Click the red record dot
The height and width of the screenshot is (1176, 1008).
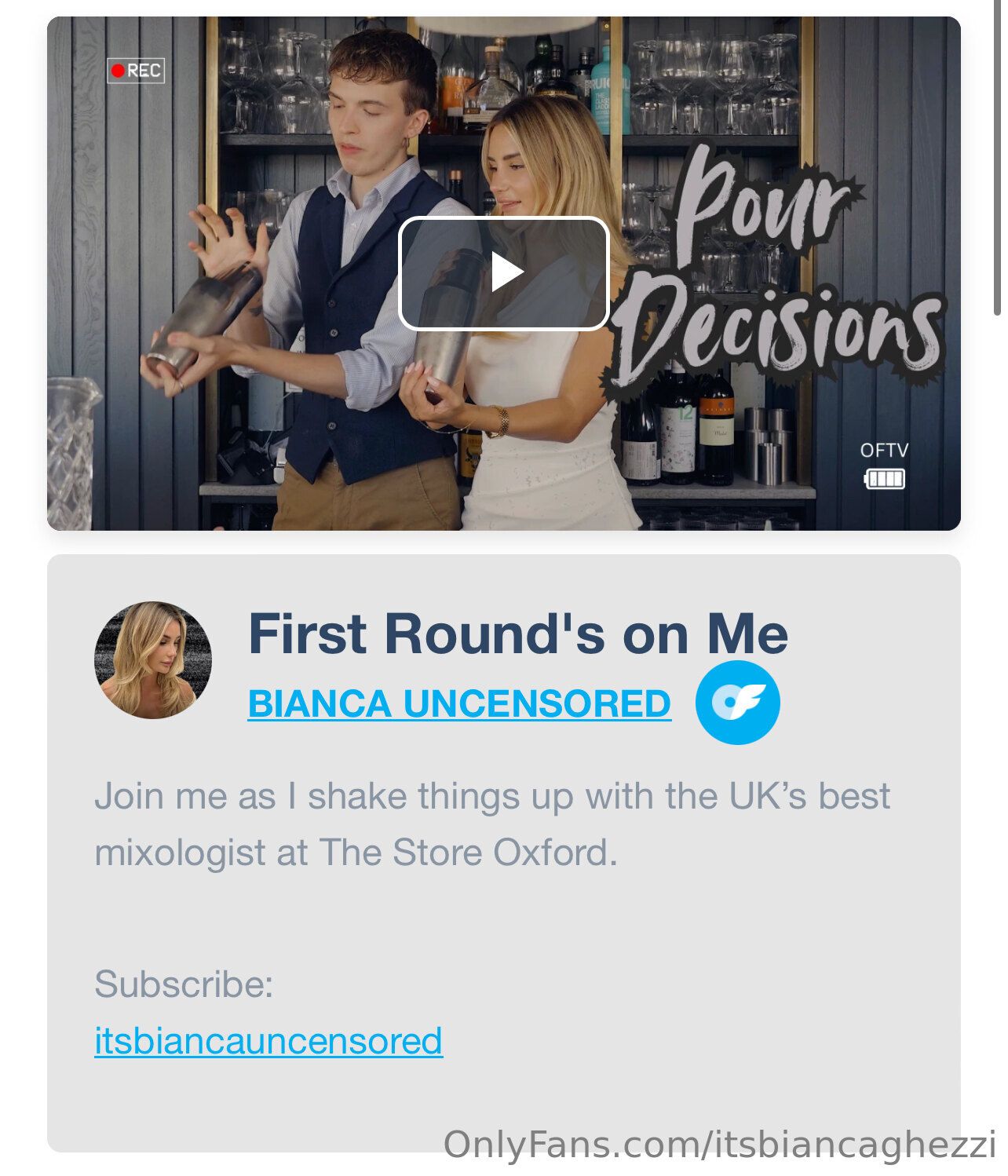click(x=118, y=71)
